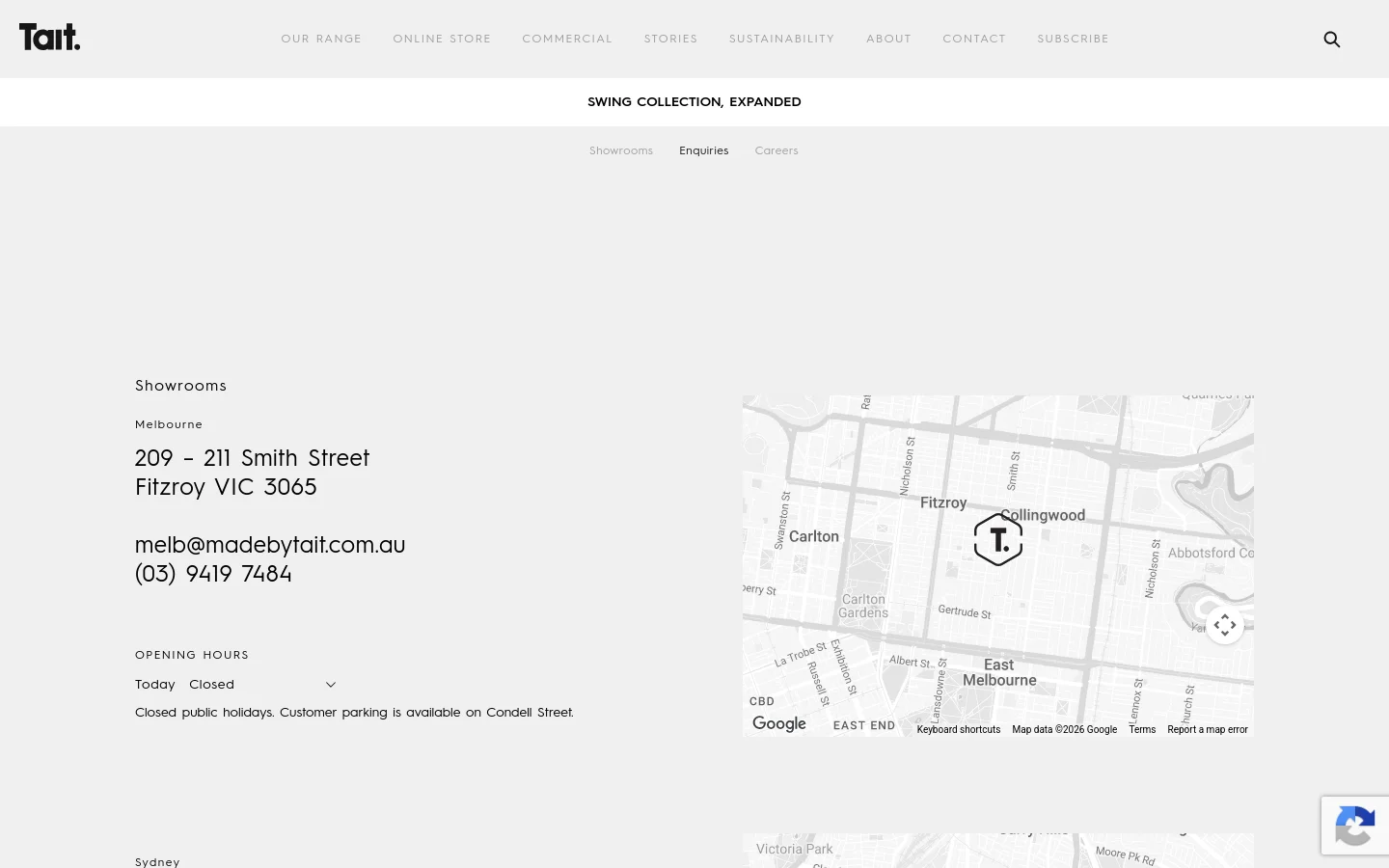Click the Opening Hours label
The width and height of the screenshot is (1389, 868).
(x=192, y=655)
